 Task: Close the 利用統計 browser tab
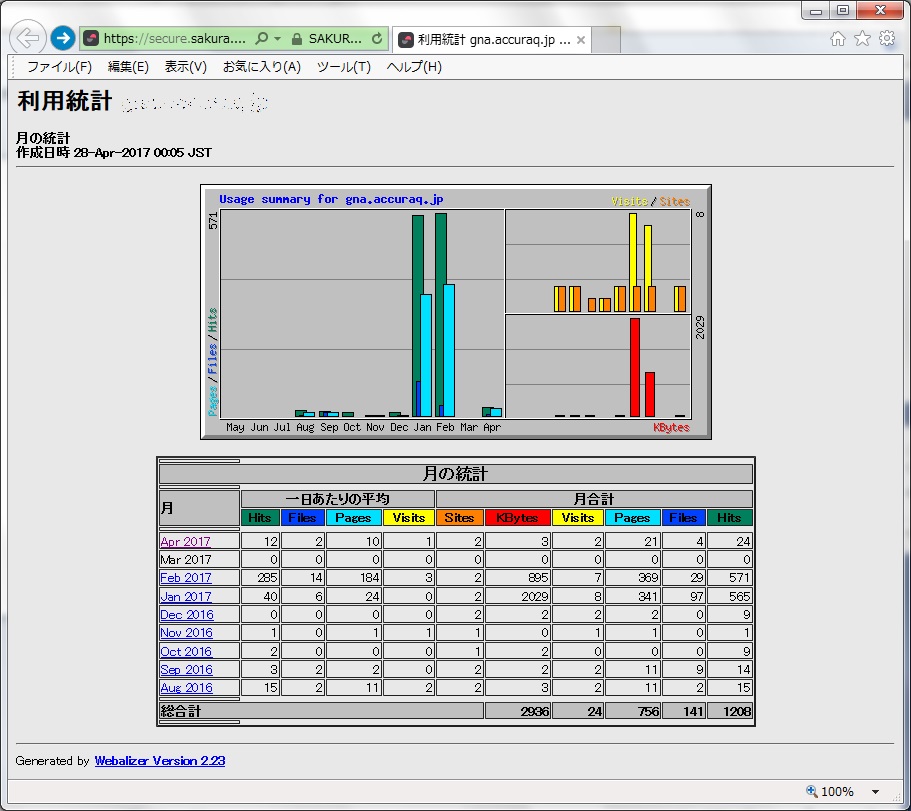click(581, 40)
